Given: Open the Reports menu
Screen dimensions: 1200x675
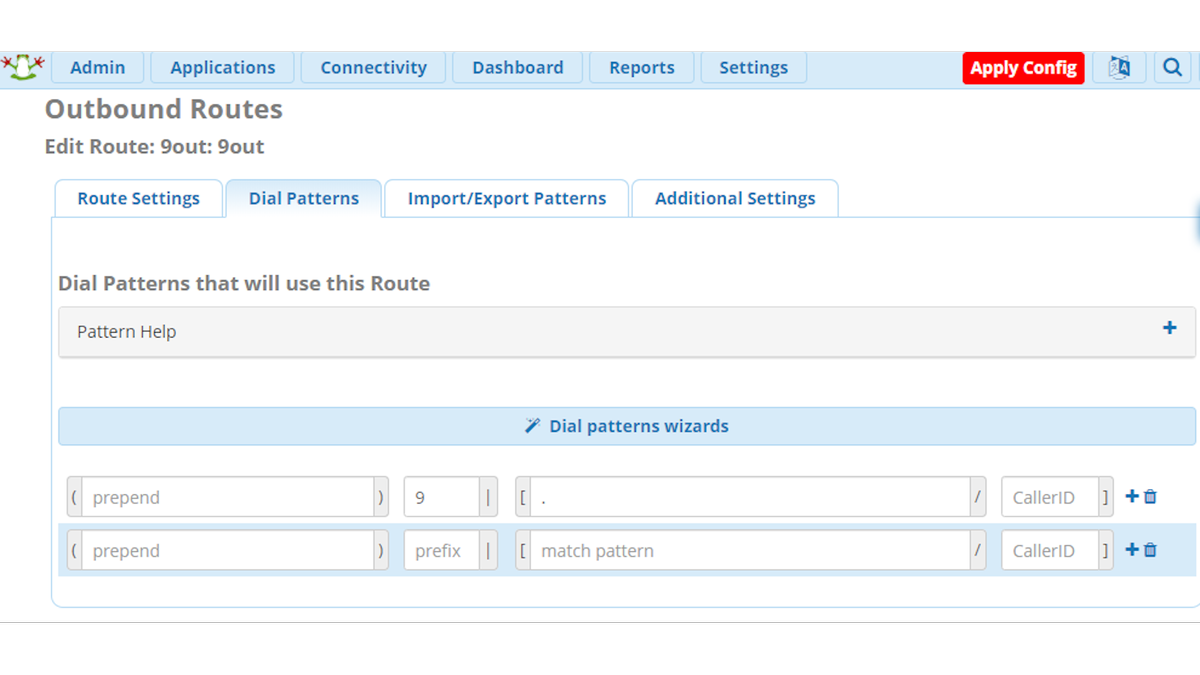Looking at the screenshot, I should (642, 67).
